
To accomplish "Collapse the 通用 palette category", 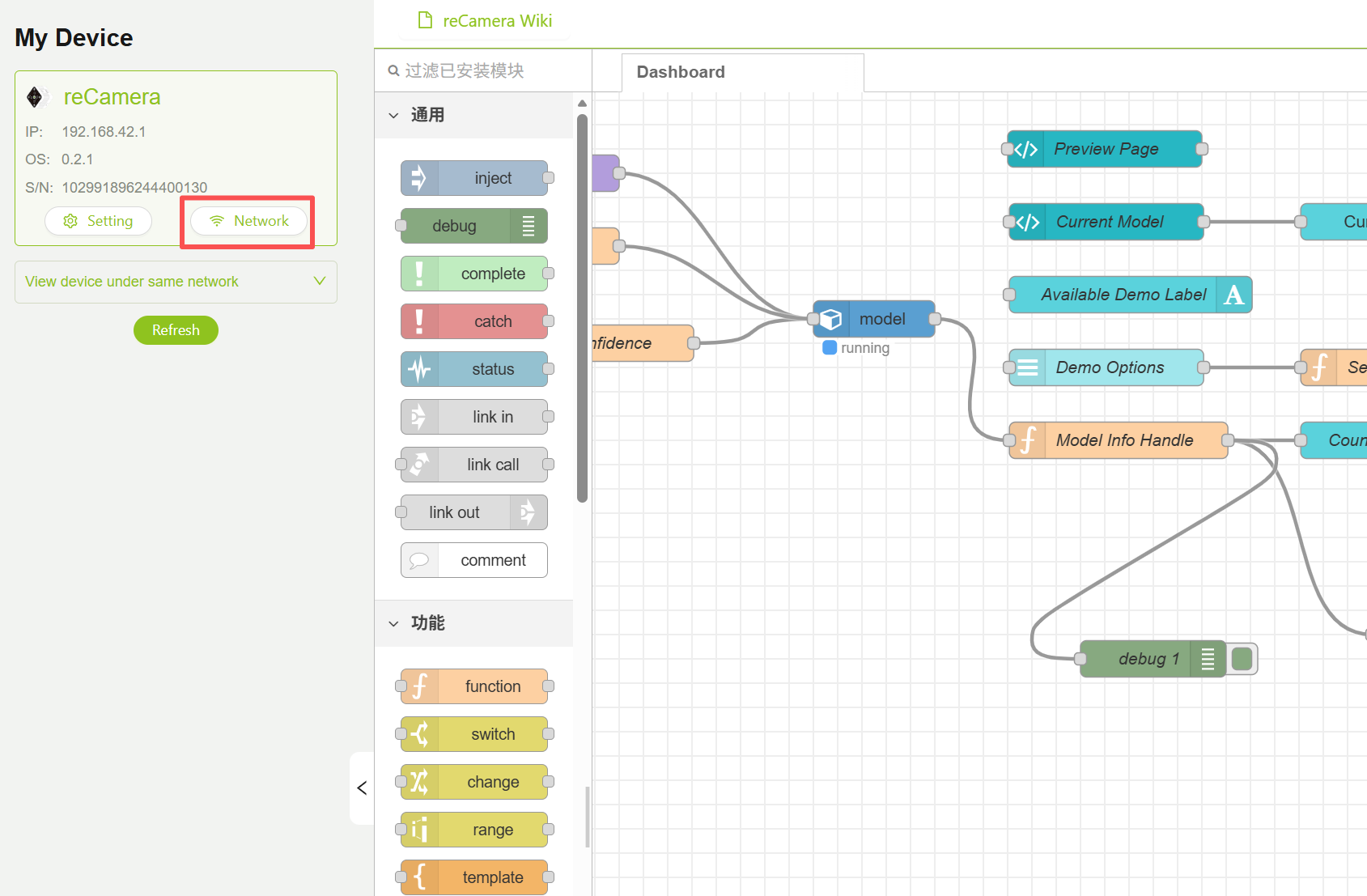I will pyautogui.click(x=394, y=115).
